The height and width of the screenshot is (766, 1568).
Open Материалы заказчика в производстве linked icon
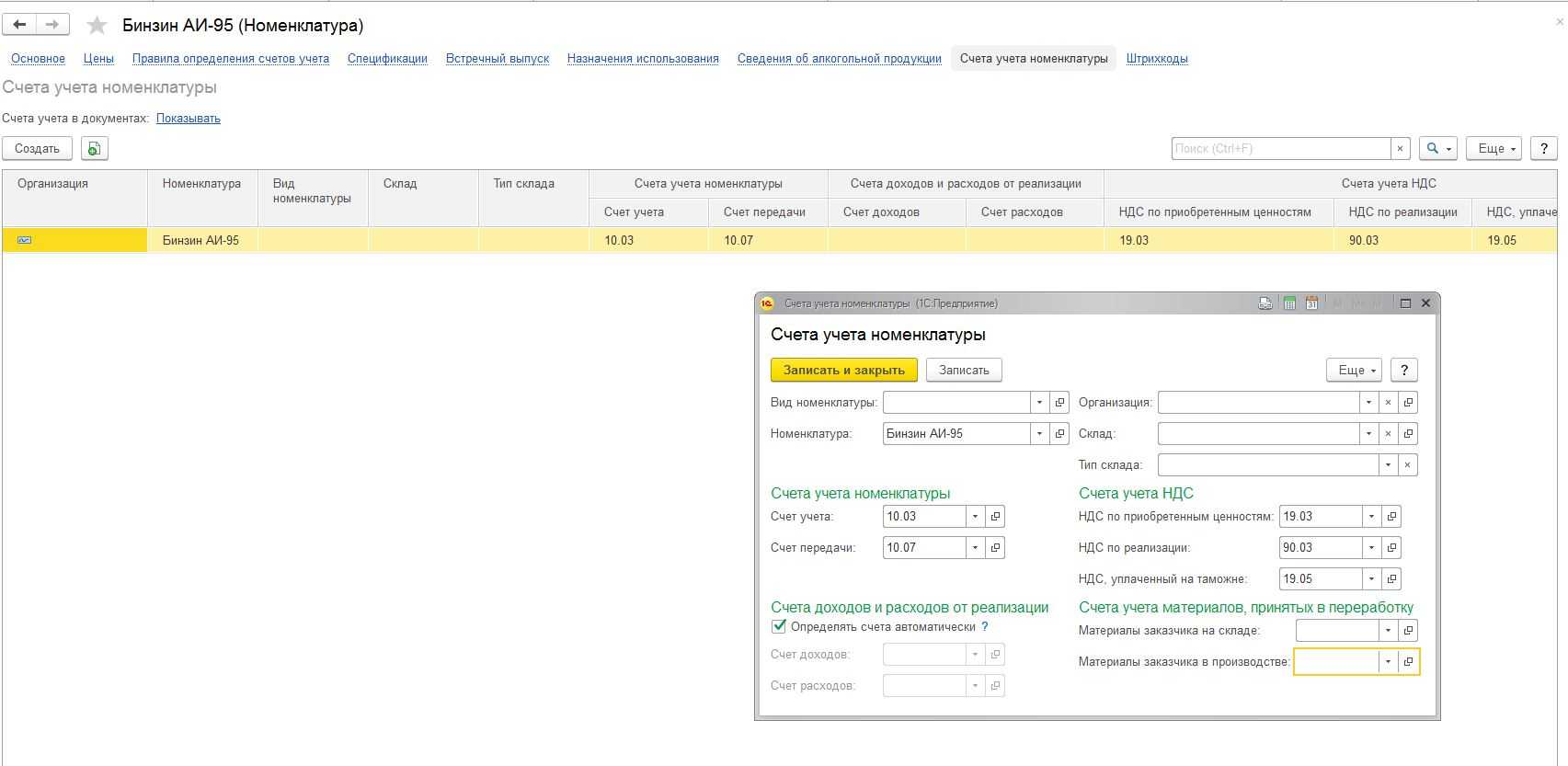point(1408,661)
